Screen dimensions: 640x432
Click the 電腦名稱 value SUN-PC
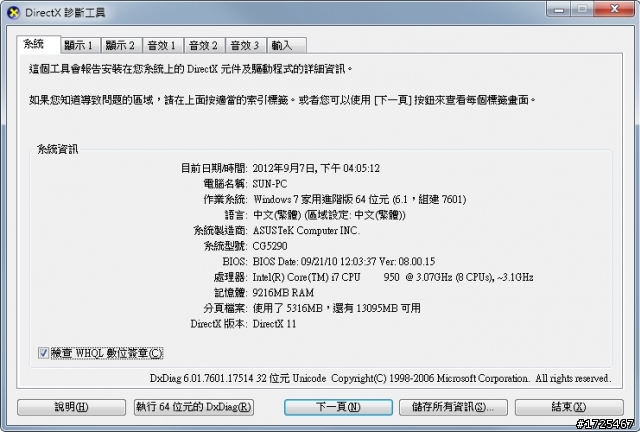(269, 184)
